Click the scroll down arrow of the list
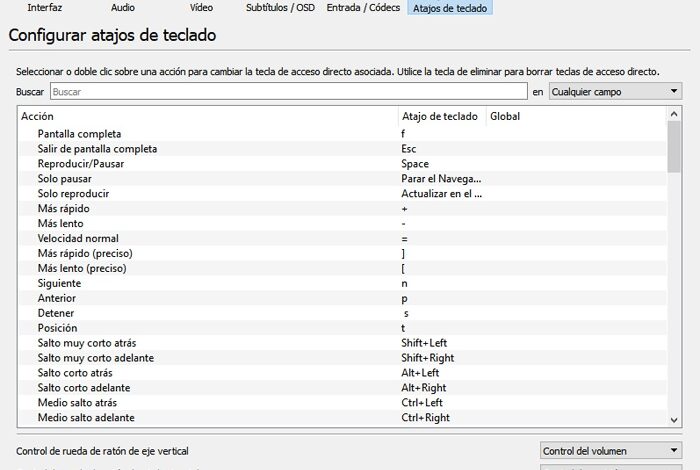This screenshot has height=470, width=700. point(674,417)
